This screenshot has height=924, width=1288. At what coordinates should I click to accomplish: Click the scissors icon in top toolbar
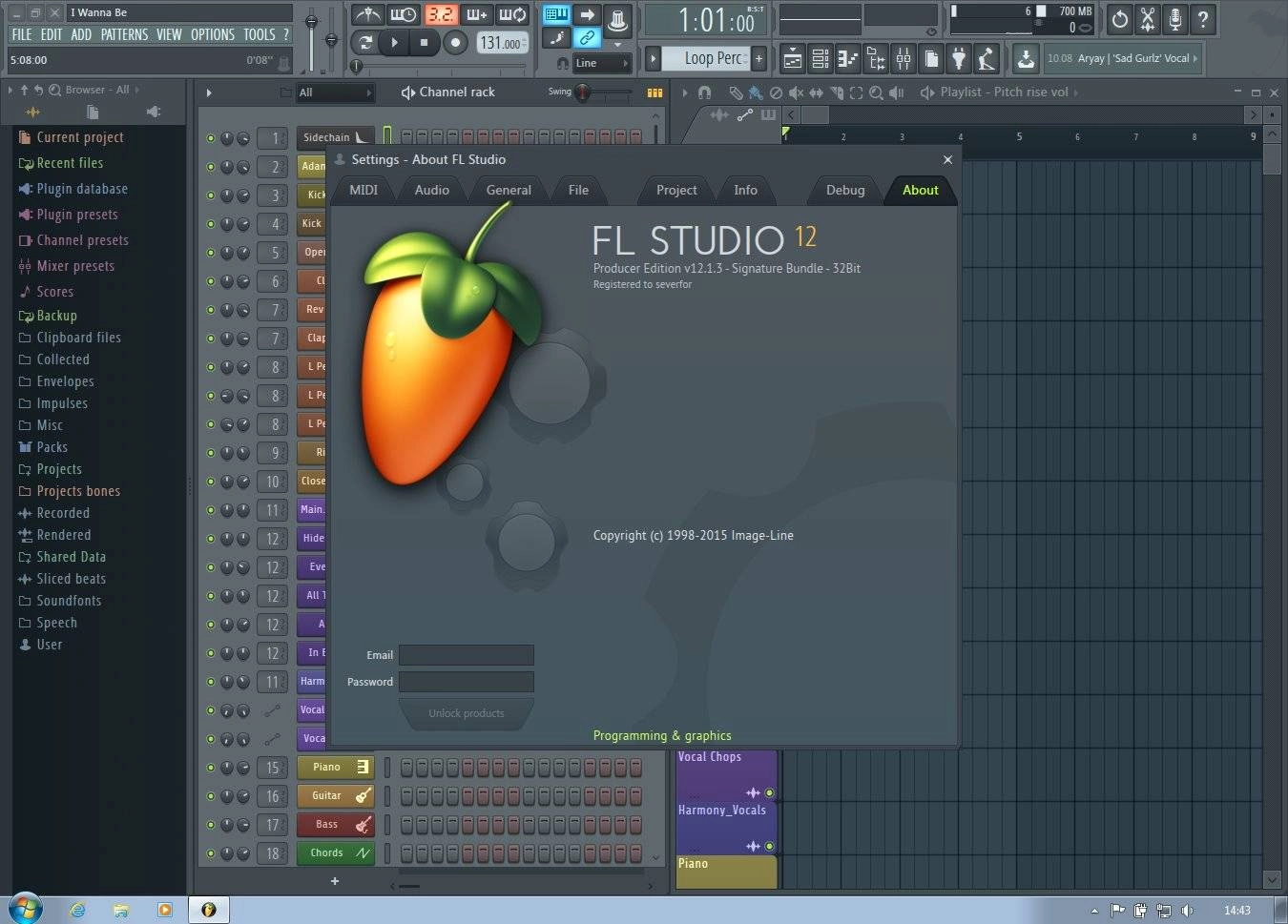pos(1147,18)
